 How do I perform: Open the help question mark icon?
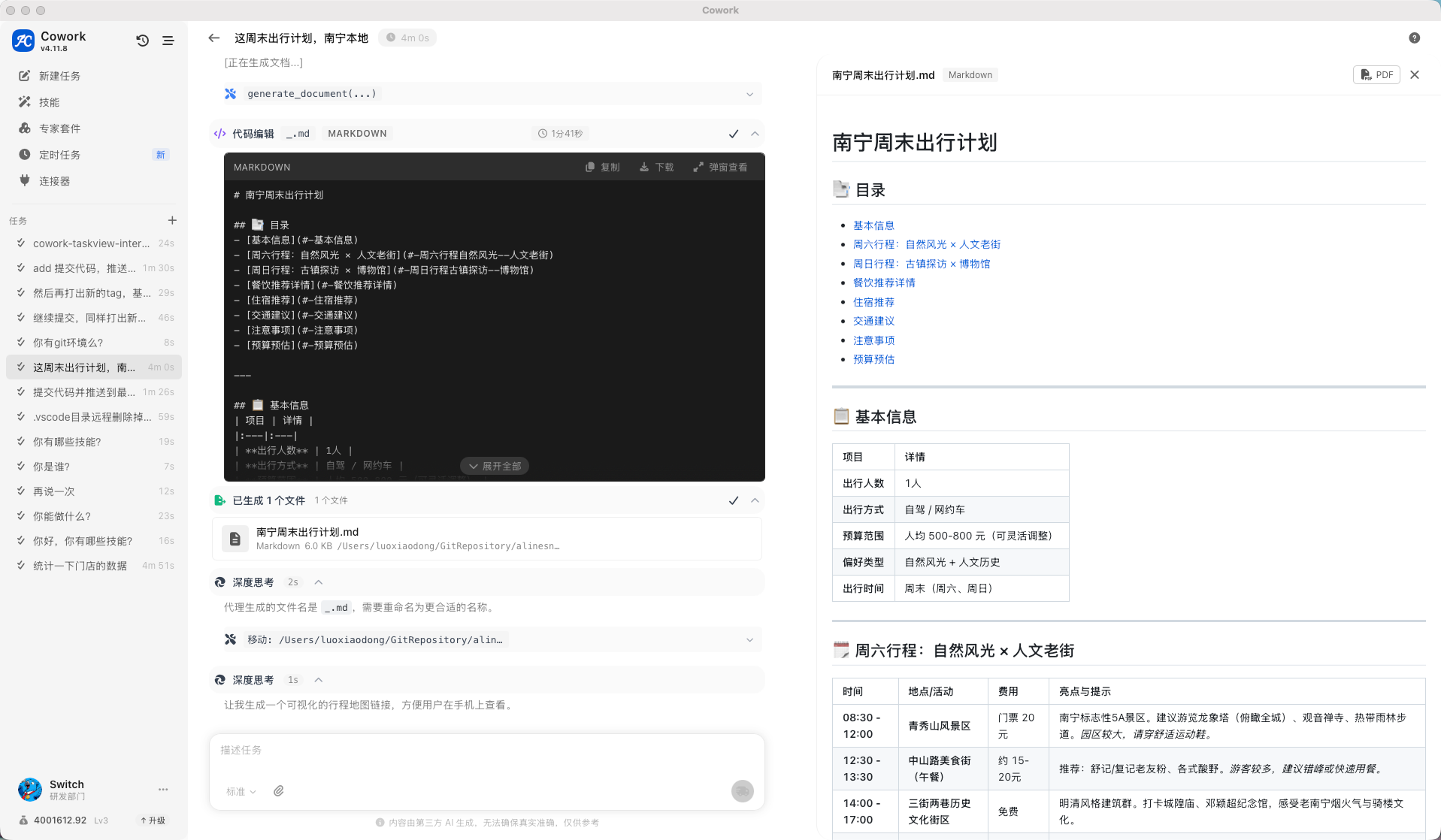tap(1414, 38)
